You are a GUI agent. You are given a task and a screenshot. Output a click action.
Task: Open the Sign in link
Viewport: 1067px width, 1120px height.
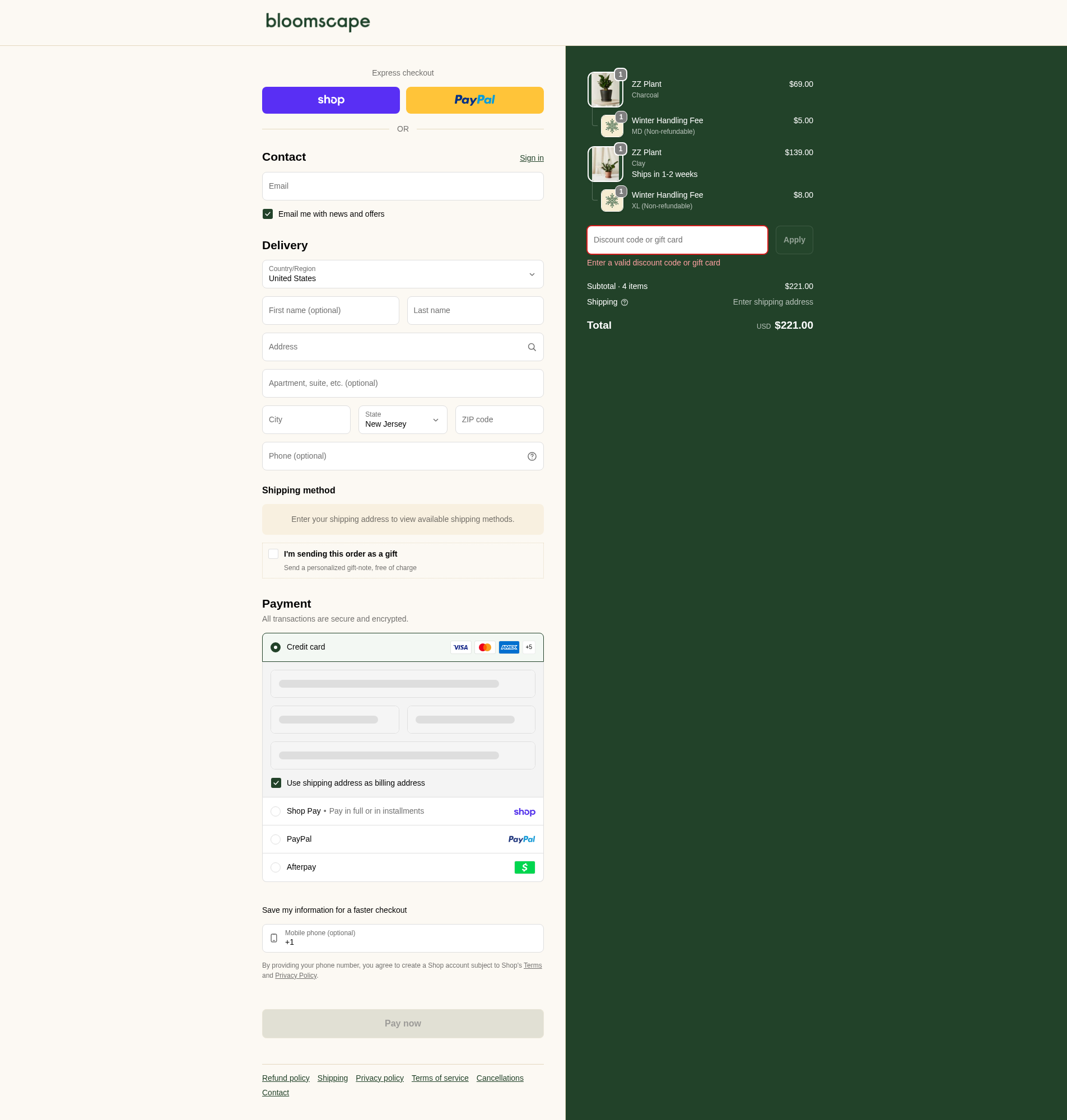[530, 158]
